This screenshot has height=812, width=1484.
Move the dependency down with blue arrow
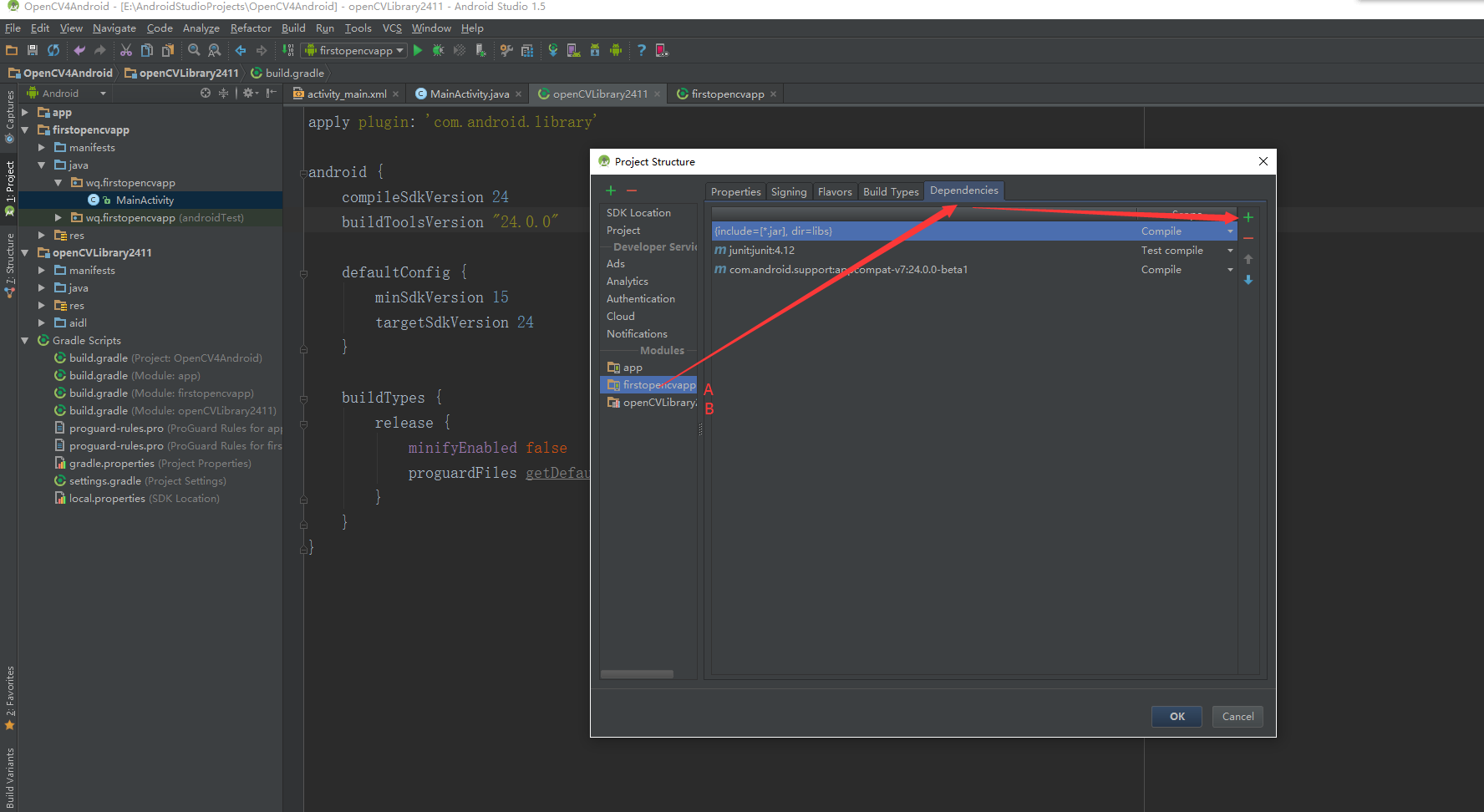(x=1248, y=280)
